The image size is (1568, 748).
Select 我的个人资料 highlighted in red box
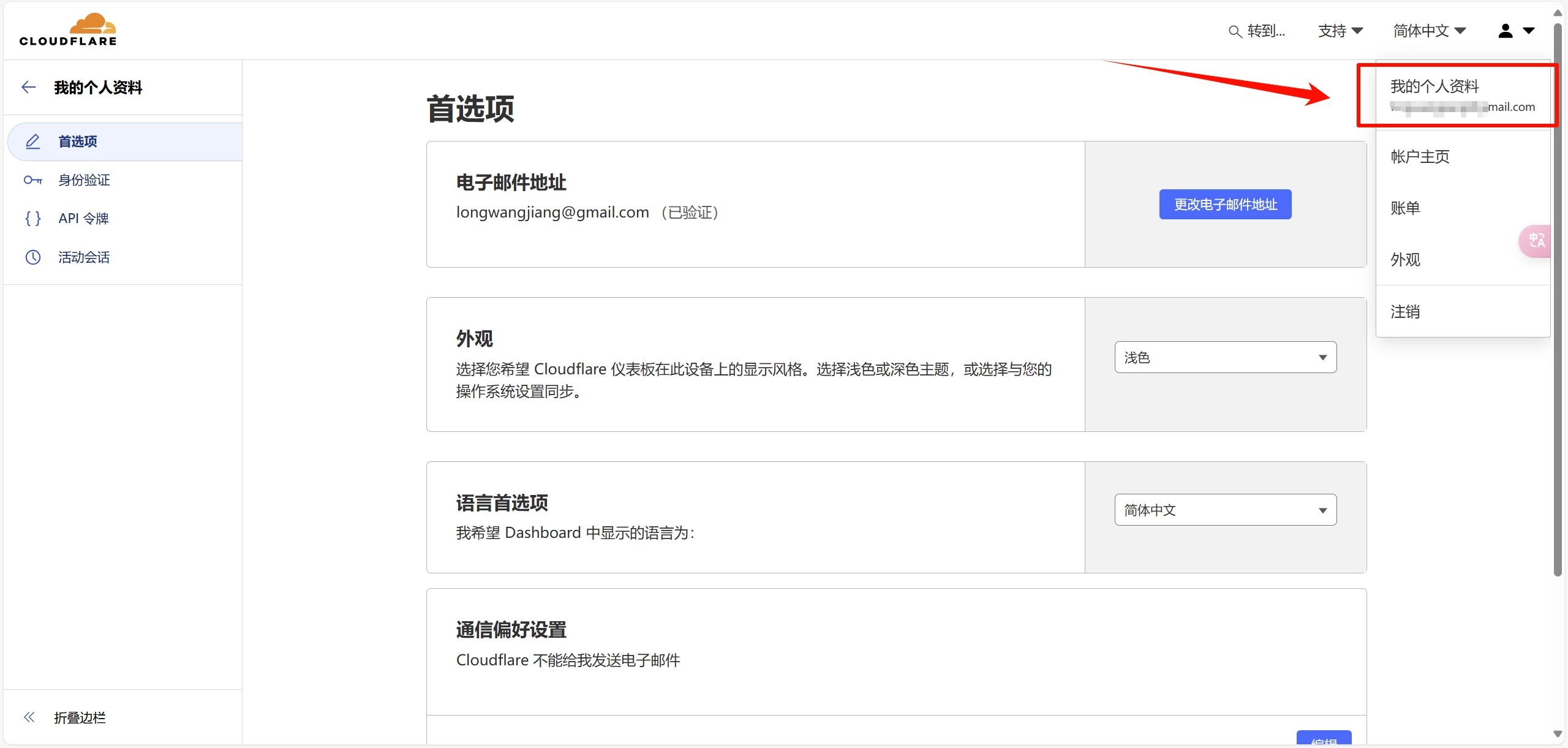(x=1435, y=86)
